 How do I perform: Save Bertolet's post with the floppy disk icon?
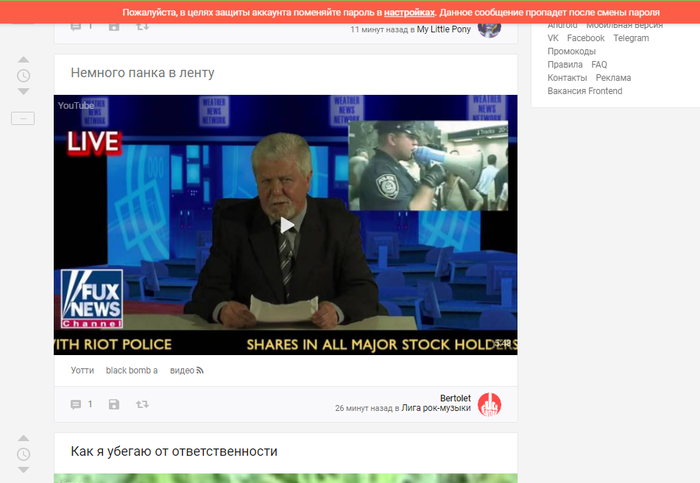[113, 405]
